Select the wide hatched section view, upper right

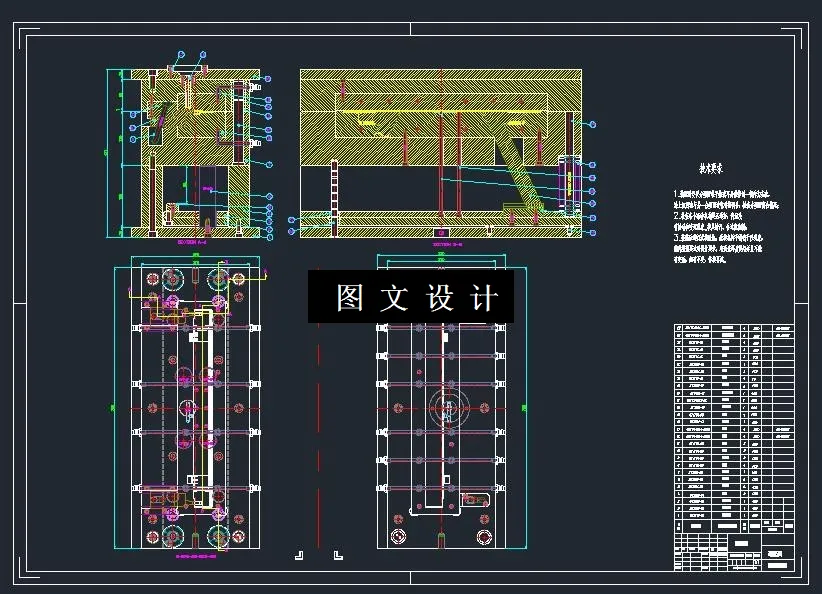(x=441, y=154)
